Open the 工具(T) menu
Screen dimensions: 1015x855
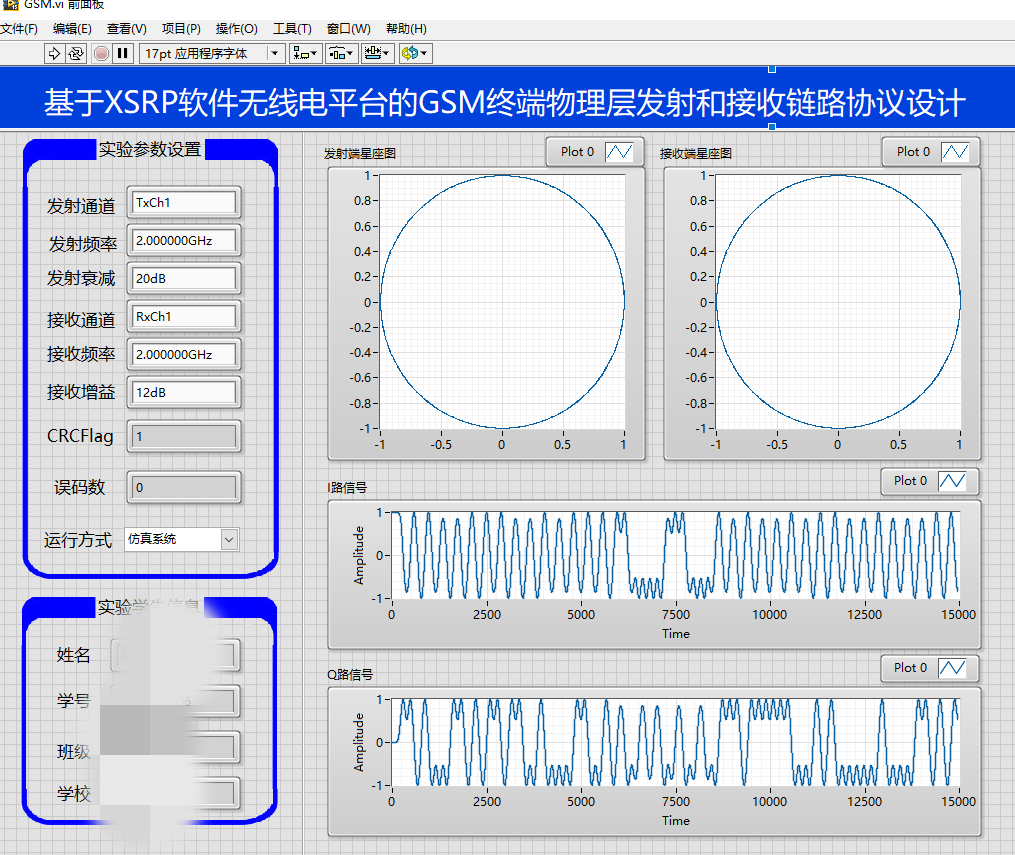pyautogui.click(x=293, y=28)
